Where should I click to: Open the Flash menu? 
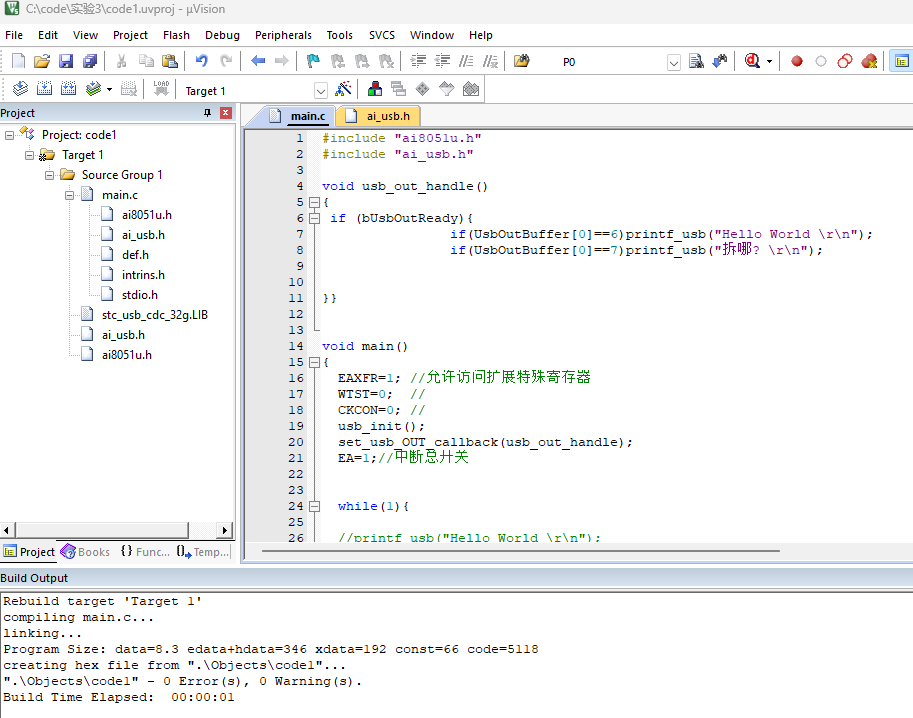tap(176, 35)
